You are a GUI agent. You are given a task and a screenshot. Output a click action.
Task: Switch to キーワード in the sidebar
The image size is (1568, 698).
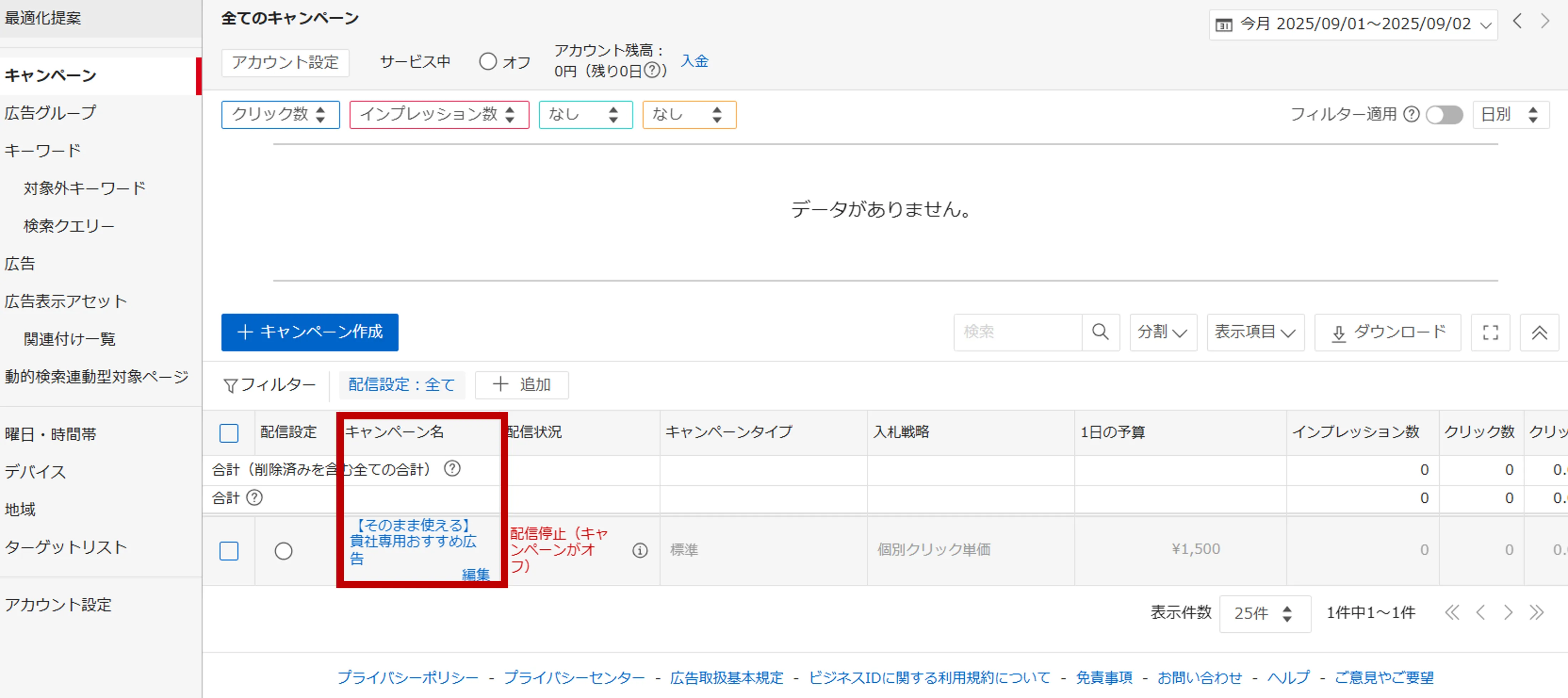43,150
